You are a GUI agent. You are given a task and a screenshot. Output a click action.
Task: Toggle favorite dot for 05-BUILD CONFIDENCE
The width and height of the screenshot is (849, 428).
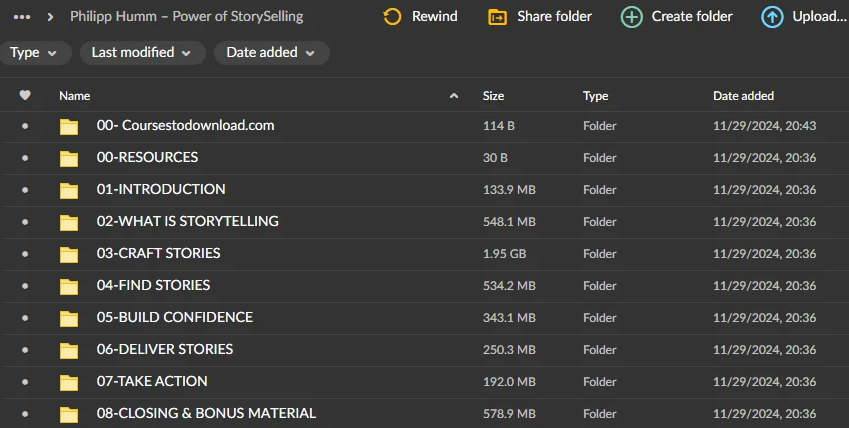pos(25,317)
